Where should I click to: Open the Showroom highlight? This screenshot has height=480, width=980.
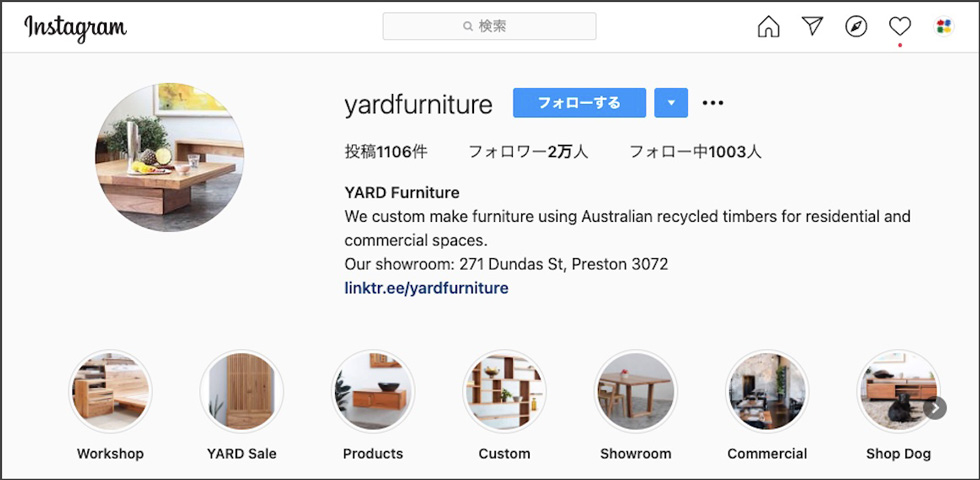636,391
